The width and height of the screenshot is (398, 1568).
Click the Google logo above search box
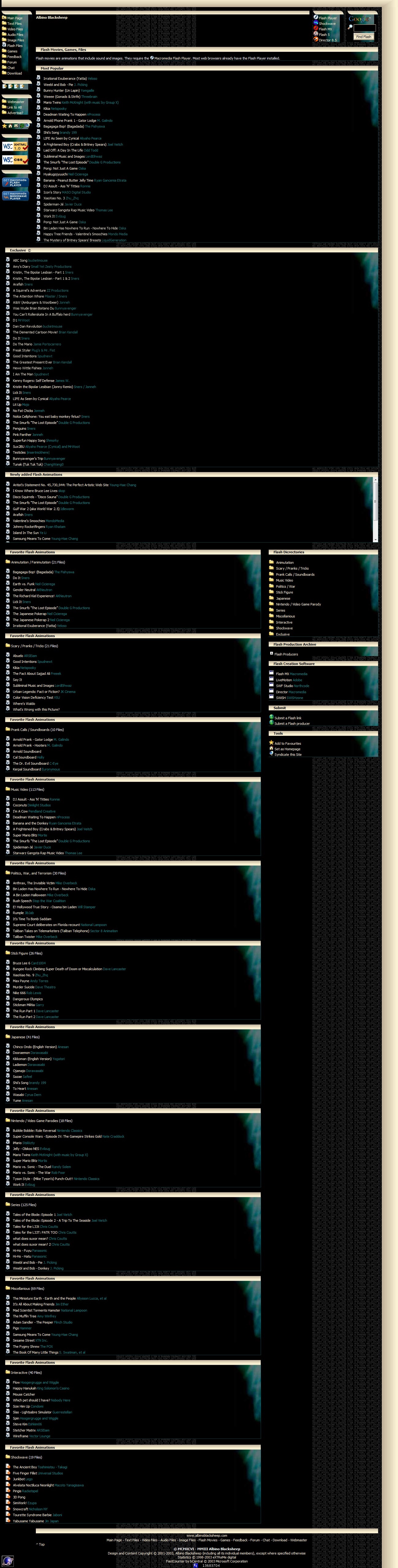[360, 19]
